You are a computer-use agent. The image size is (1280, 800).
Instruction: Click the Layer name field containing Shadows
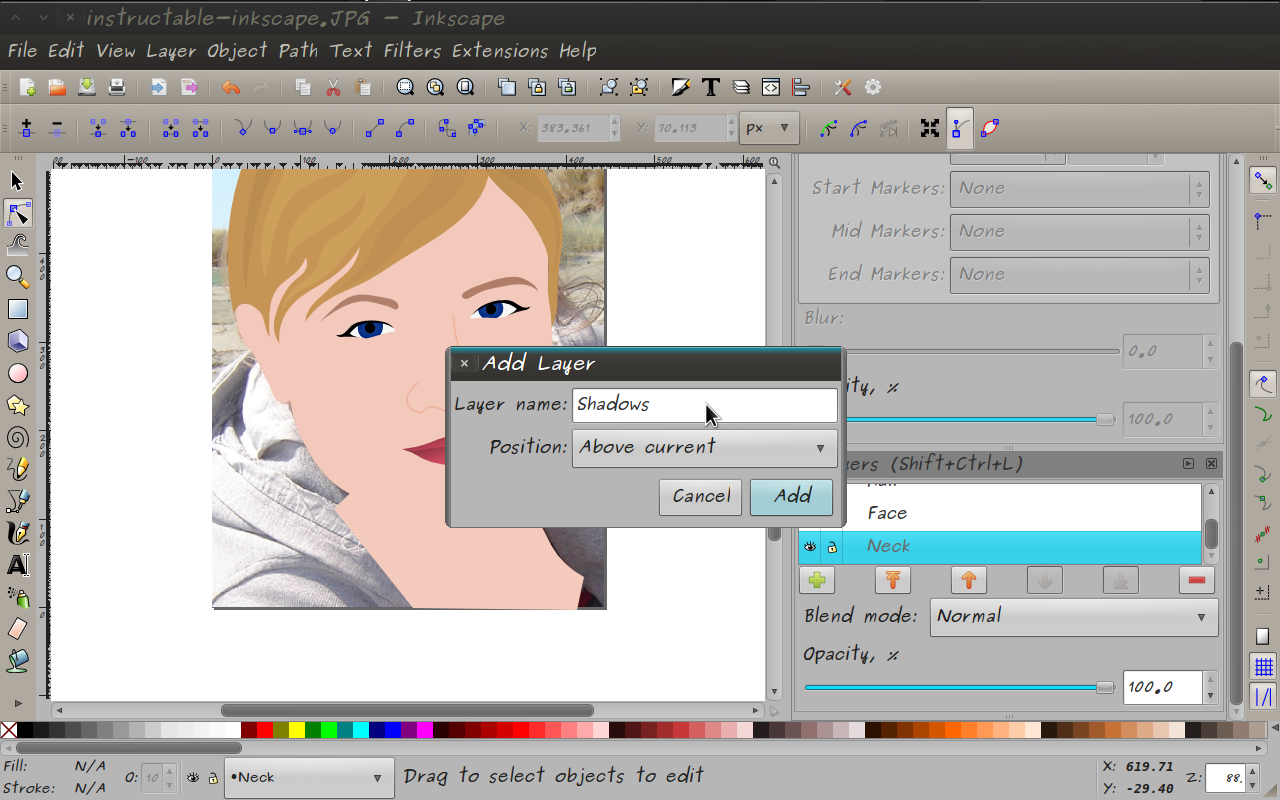[x=704, y=404]
